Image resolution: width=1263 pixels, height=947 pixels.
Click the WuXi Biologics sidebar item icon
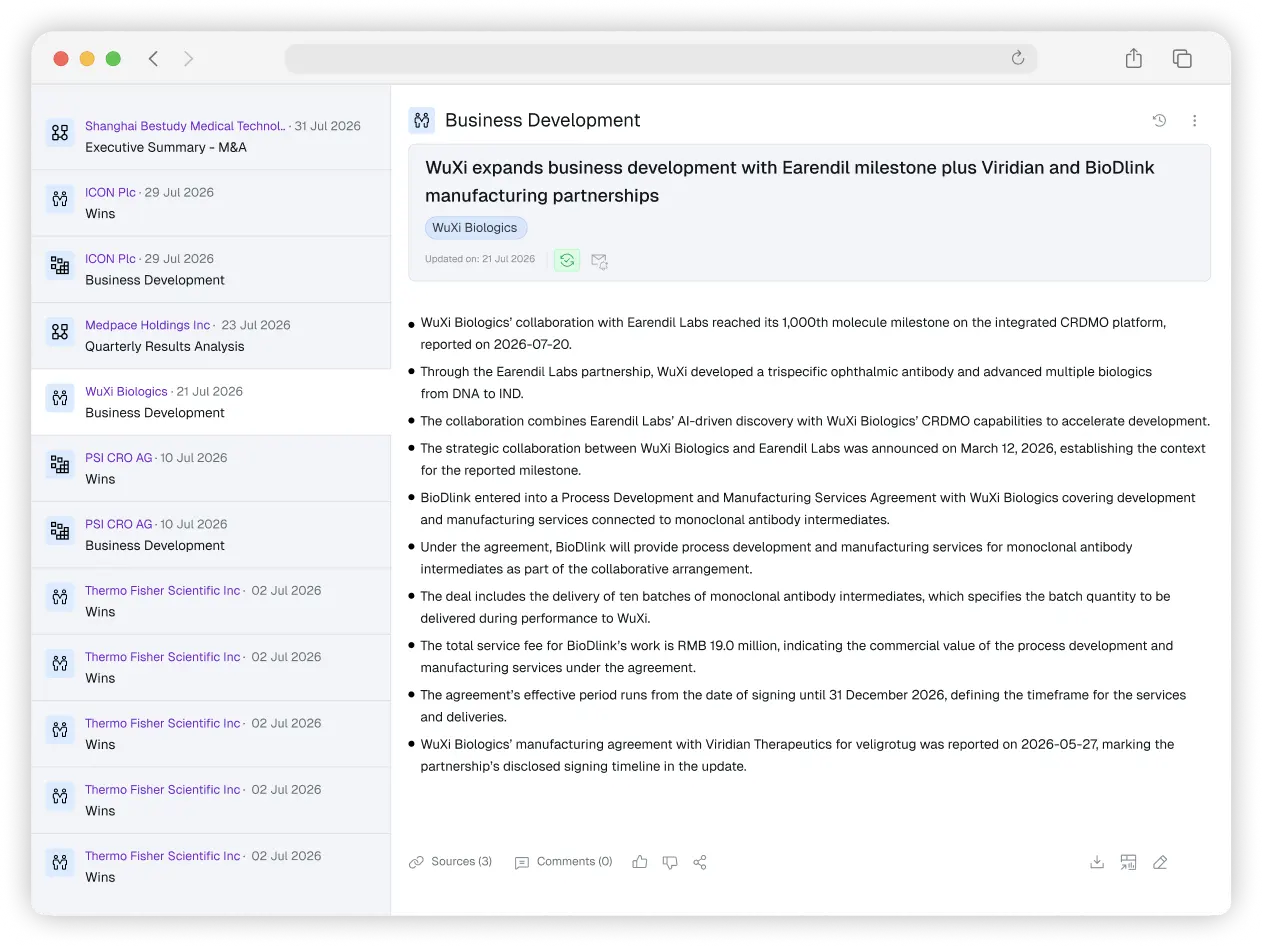coord(60,398)
